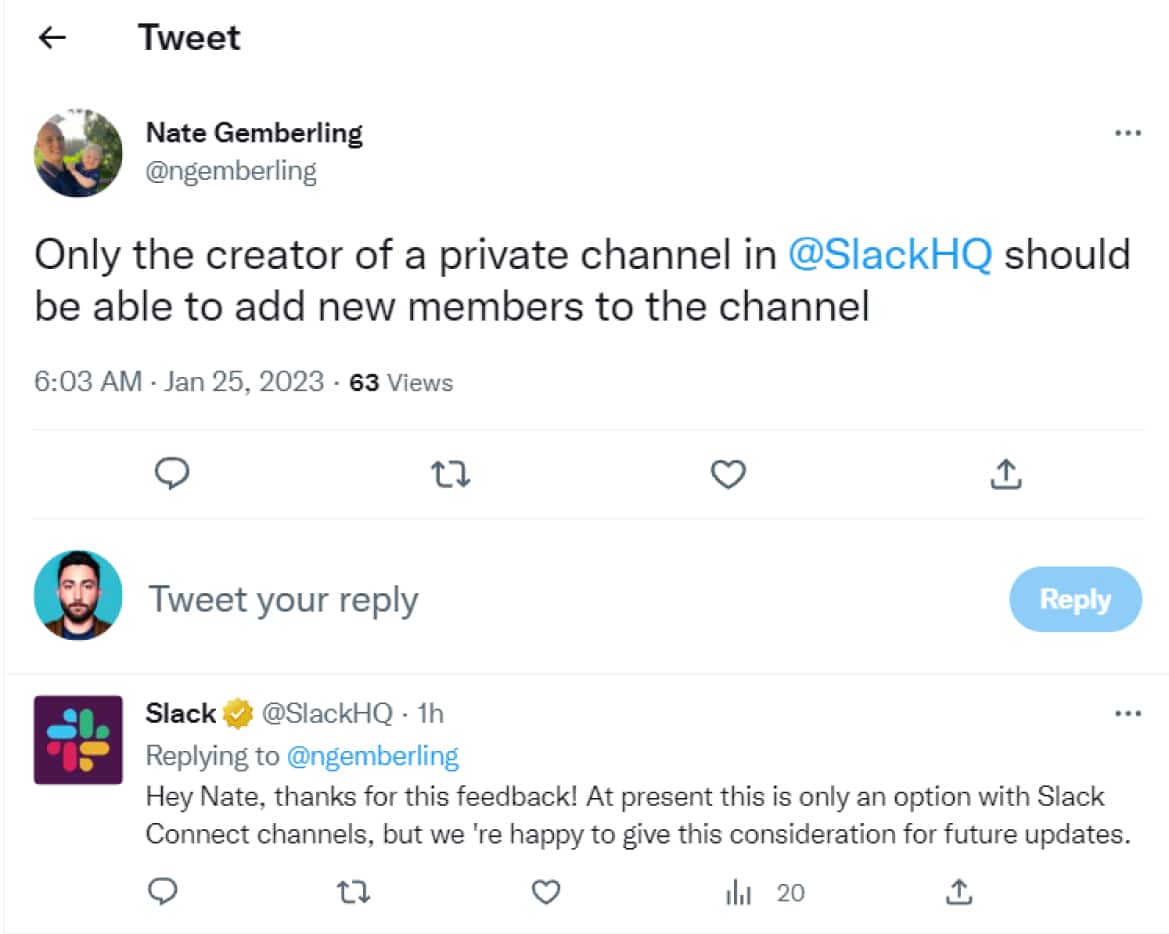
Task: Like the Slack reply
Action: (545, 891)
